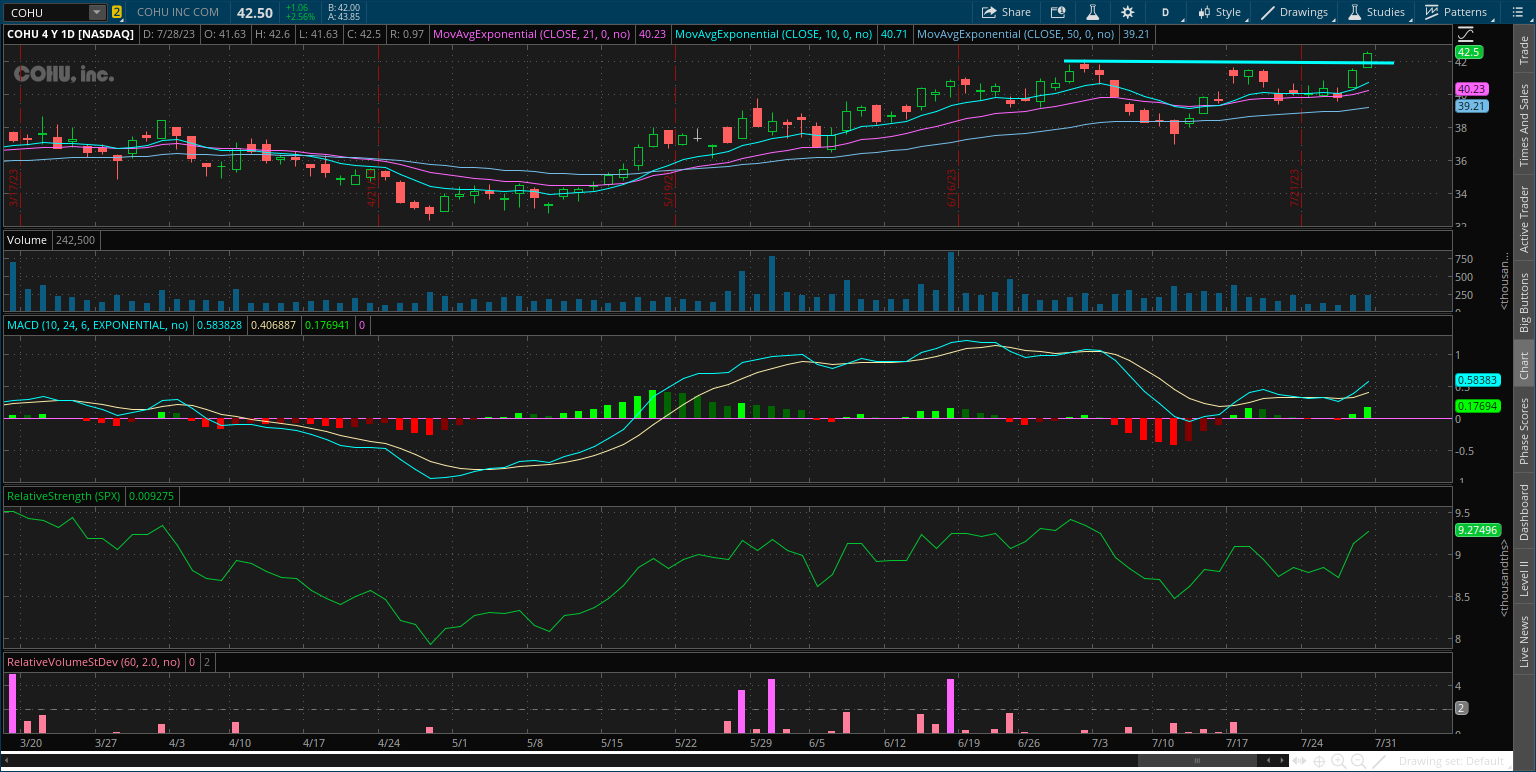Select the drawing line tool icon at bottom

[x=1378, y=761]
